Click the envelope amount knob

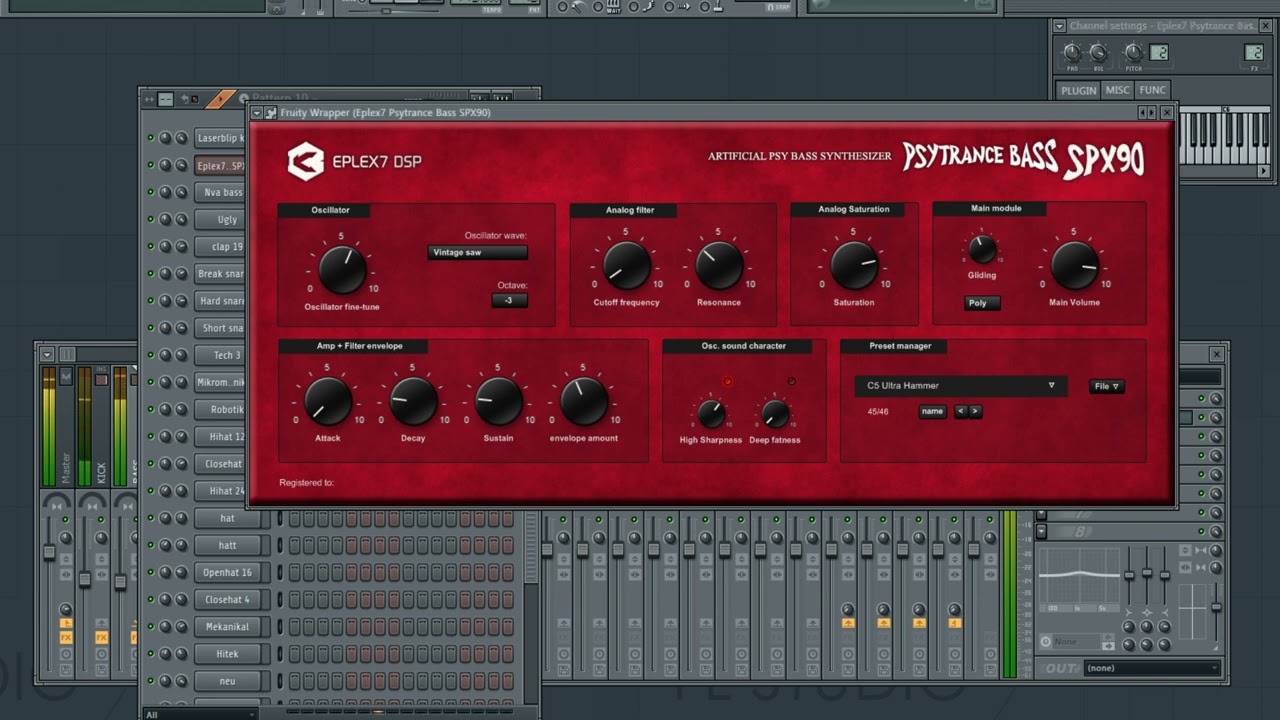pyautogui.click(x=584, y=402)
